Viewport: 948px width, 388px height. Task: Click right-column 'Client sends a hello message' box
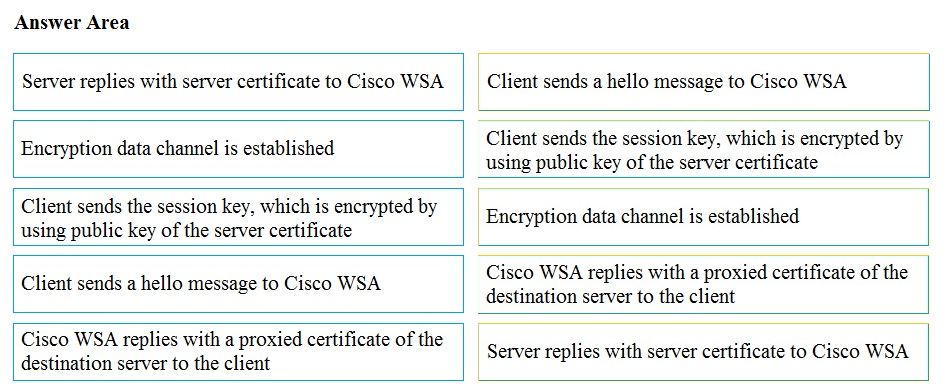tap(704, 82)
